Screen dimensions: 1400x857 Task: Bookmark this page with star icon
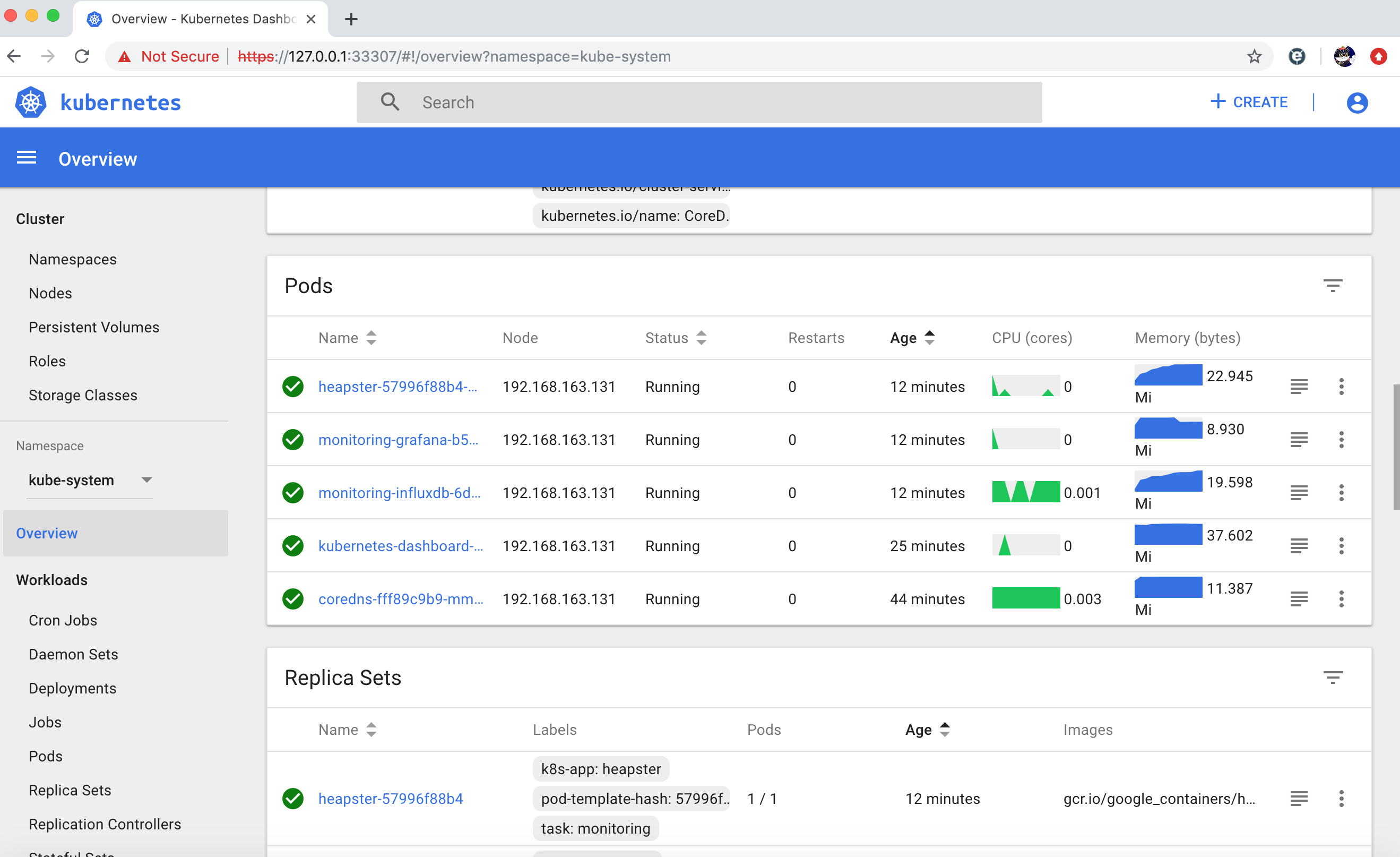1254,56
